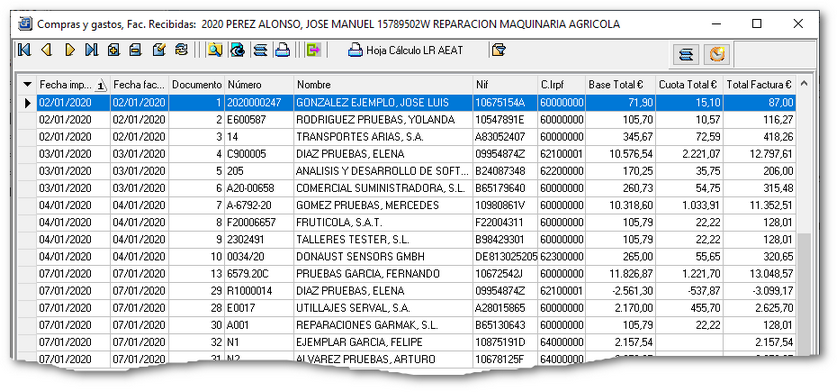Image resolution: width=837 pixels, height=392 pixels.
Task: Sort by Total Factura € header
Action: pyautogui.click(x=760, y=84)
